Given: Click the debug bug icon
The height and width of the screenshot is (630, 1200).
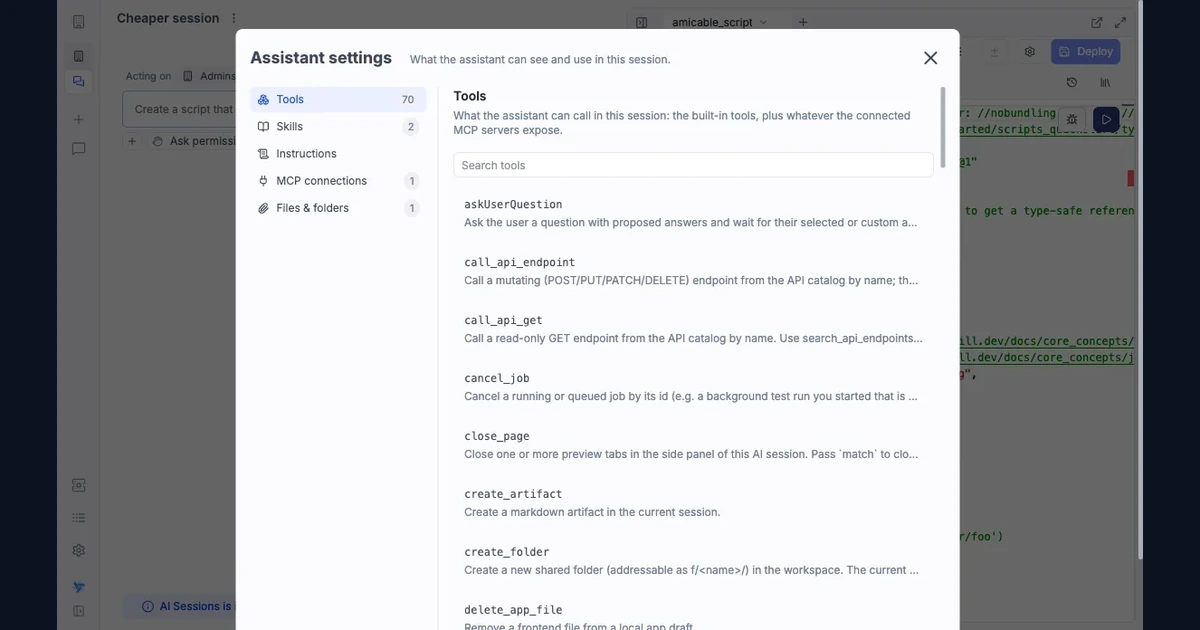Looking at the screenshot, I should point(1072,119).
